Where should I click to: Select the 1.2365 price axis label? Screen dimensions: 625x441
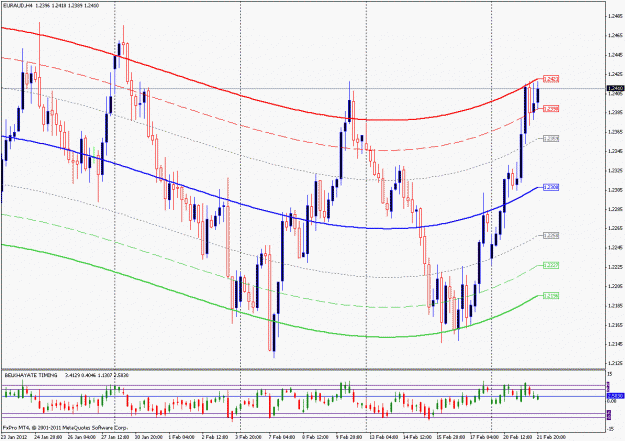tap(616, 132)
